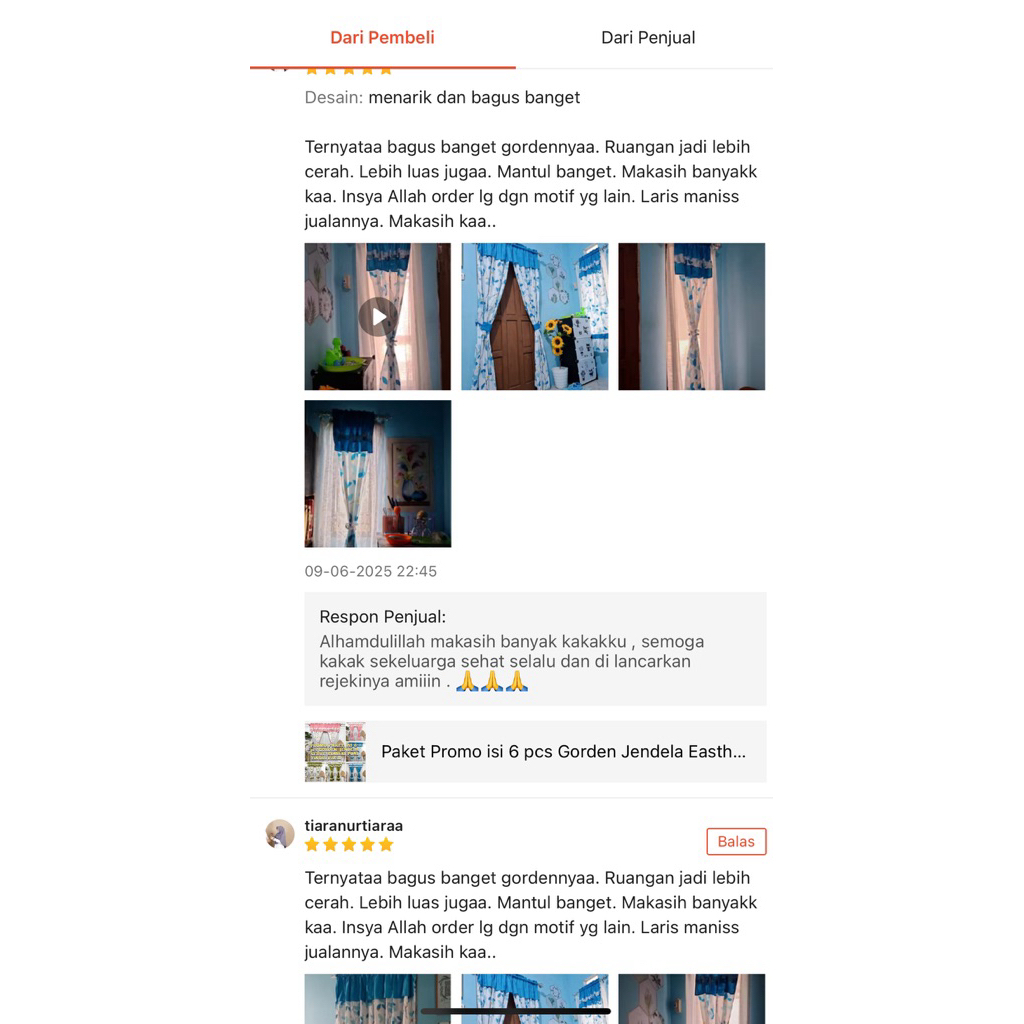Switch to the Dari Penjual tab
The image size is (1024, 1024).
tap(648, 37)
